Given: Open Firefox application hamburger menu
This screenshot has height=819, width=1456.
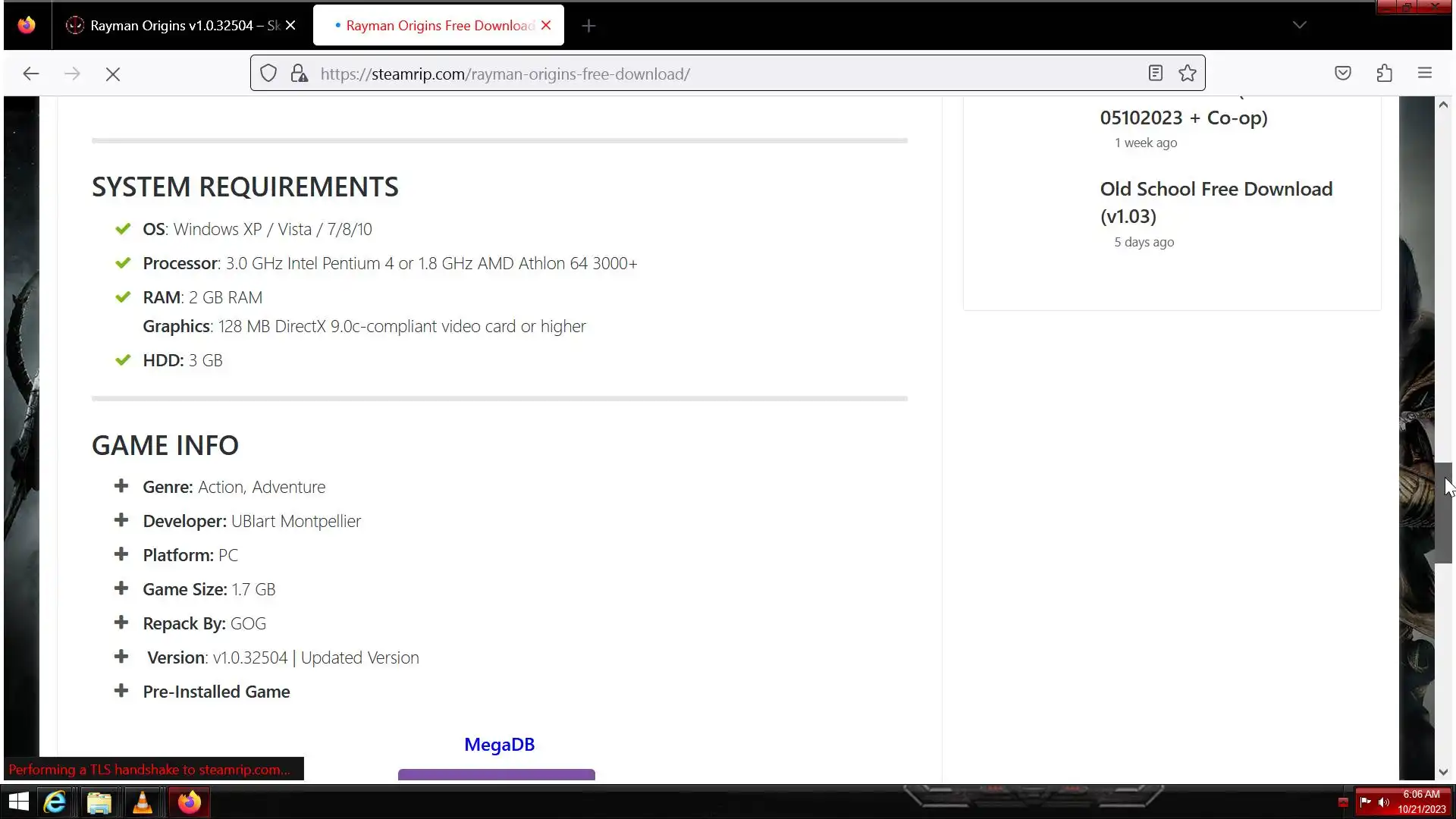Looking at the screenshot, I should coord(1425,74).
